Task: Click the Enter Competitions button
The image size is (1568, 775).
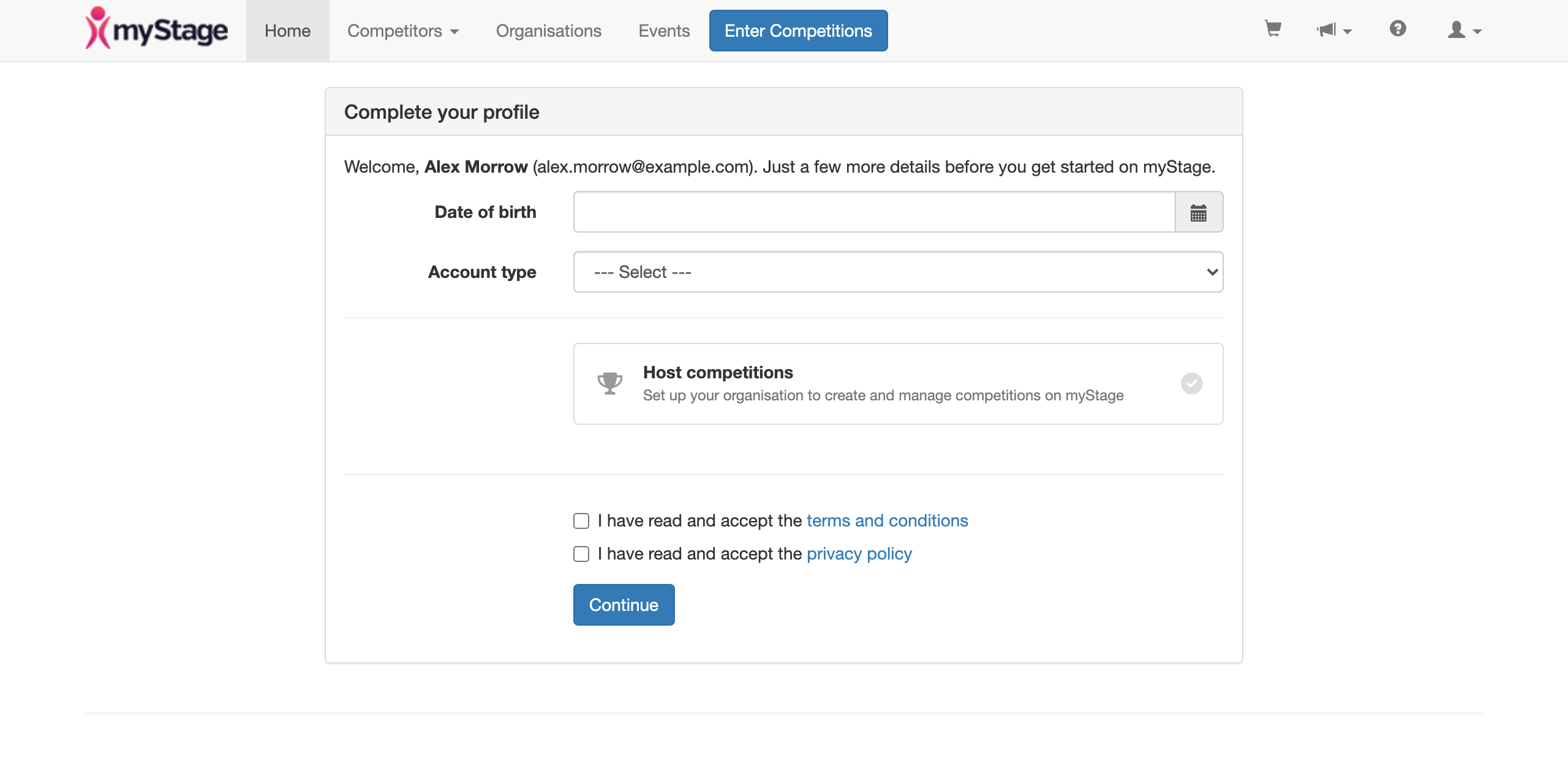Action: tap(798, 31)
